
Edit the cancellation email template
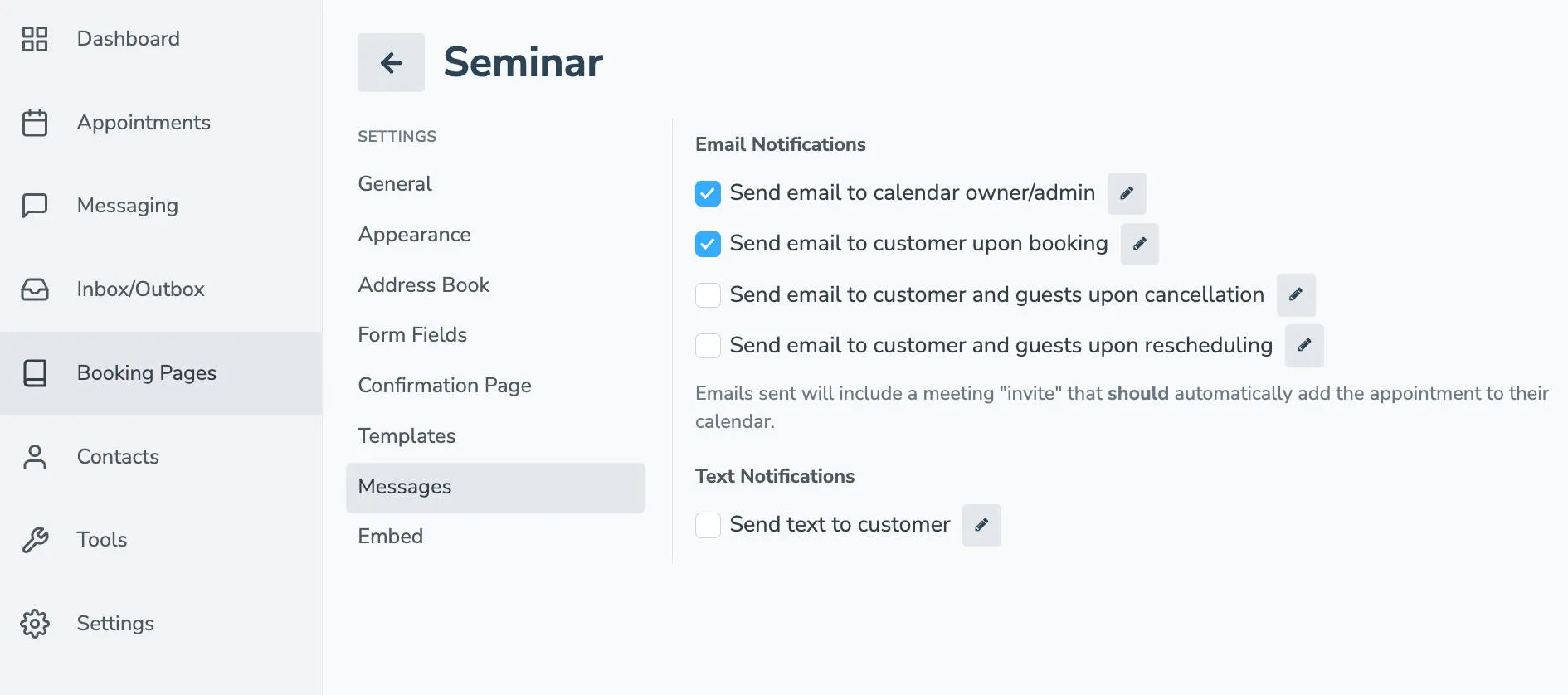(1296, 294)
